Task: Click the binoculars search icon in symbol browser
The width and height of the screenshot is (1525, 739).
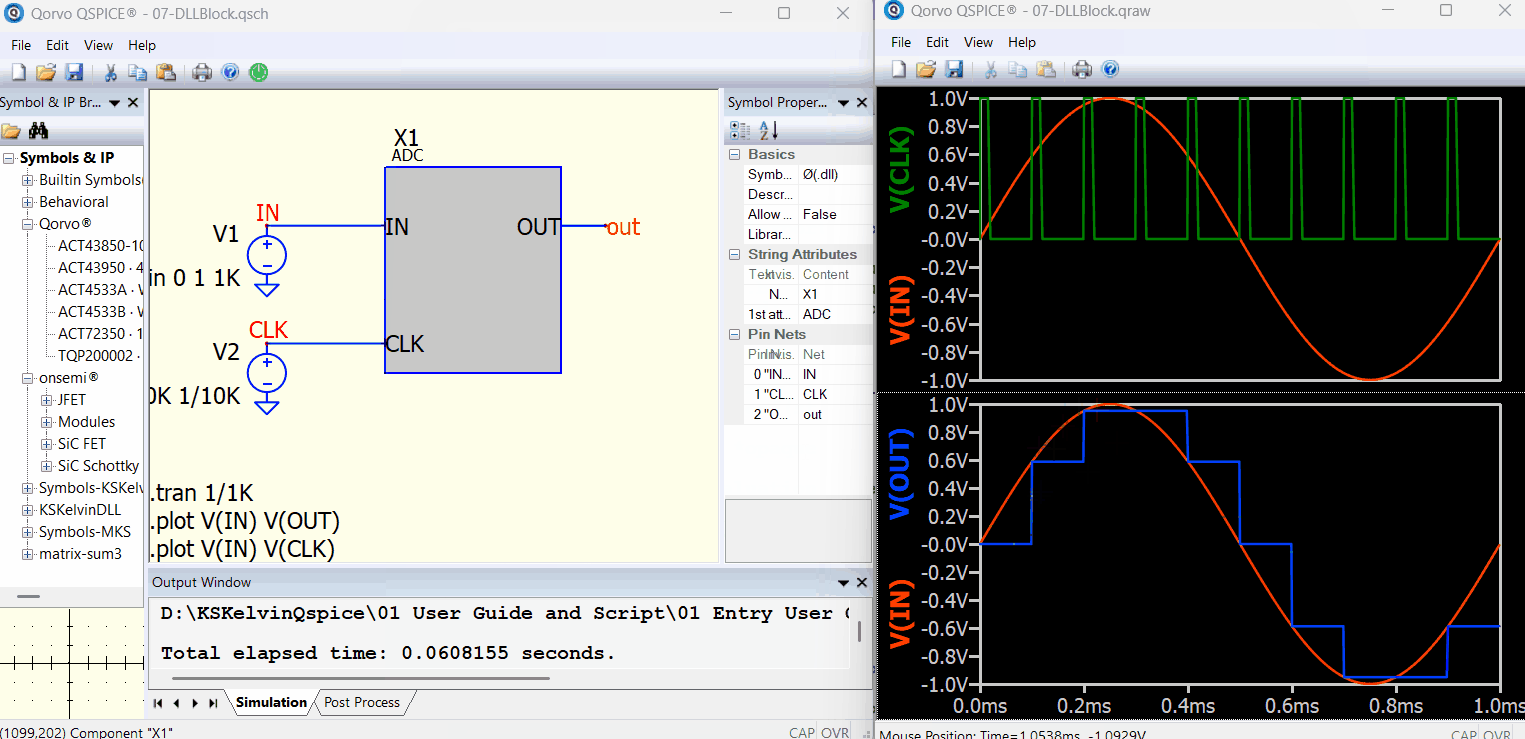Action: point(39,131)
